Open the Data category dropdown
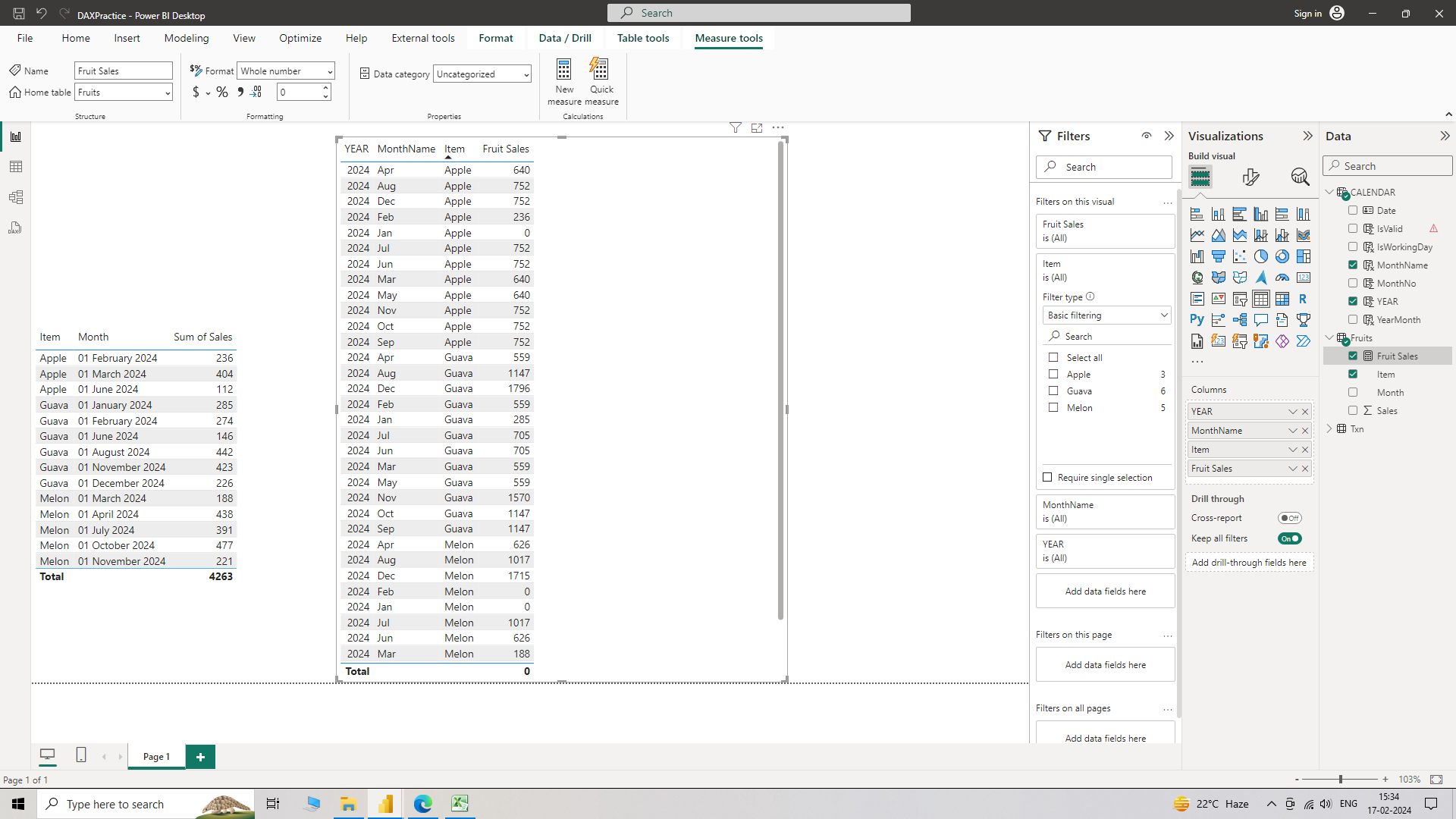The height and width of the screenshot is (819, 1456). tap(482, 74)
